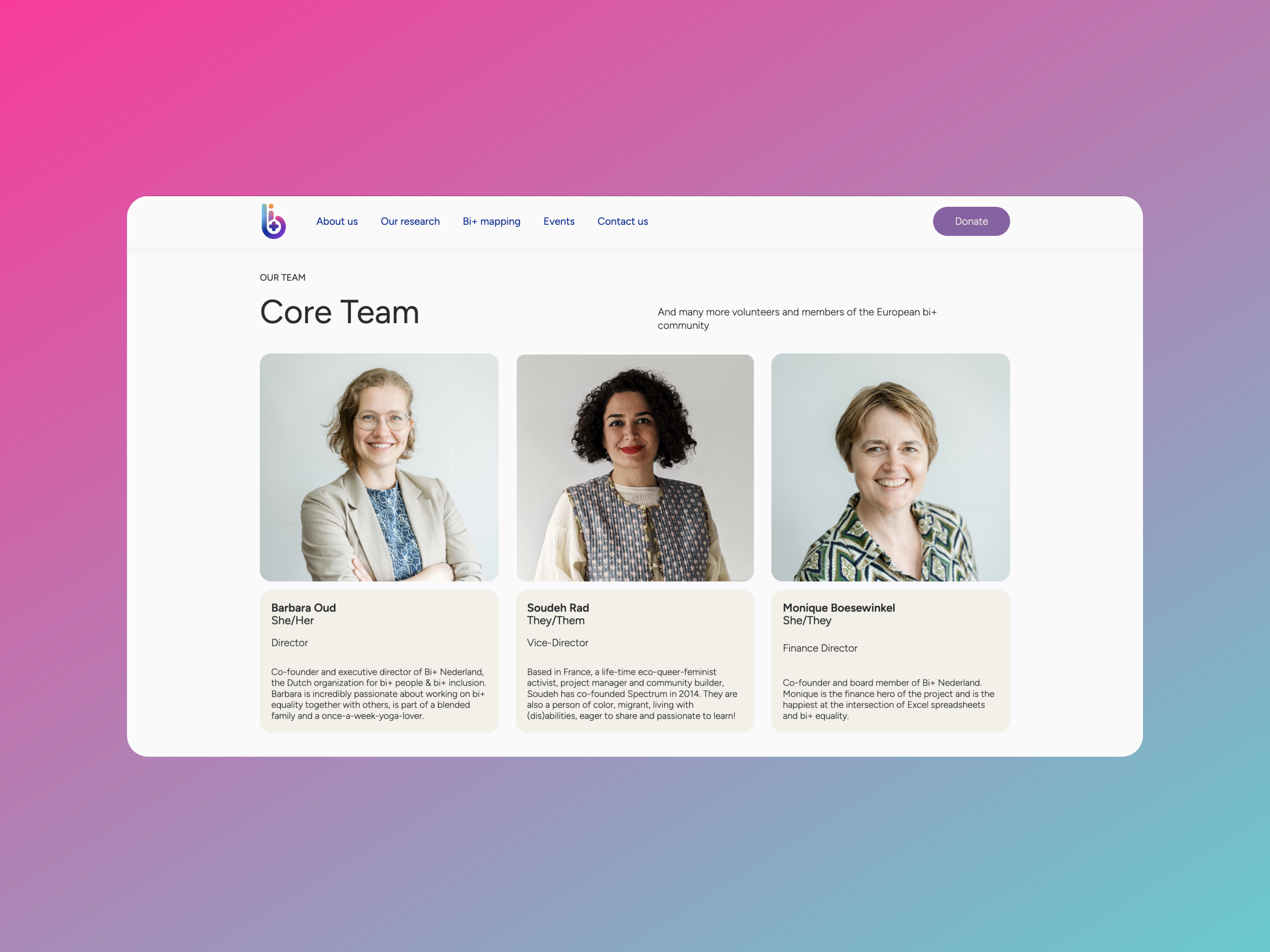Open the Contact us page
Image resolution: width=1270 pixels, height=952 pixels.
622,221
